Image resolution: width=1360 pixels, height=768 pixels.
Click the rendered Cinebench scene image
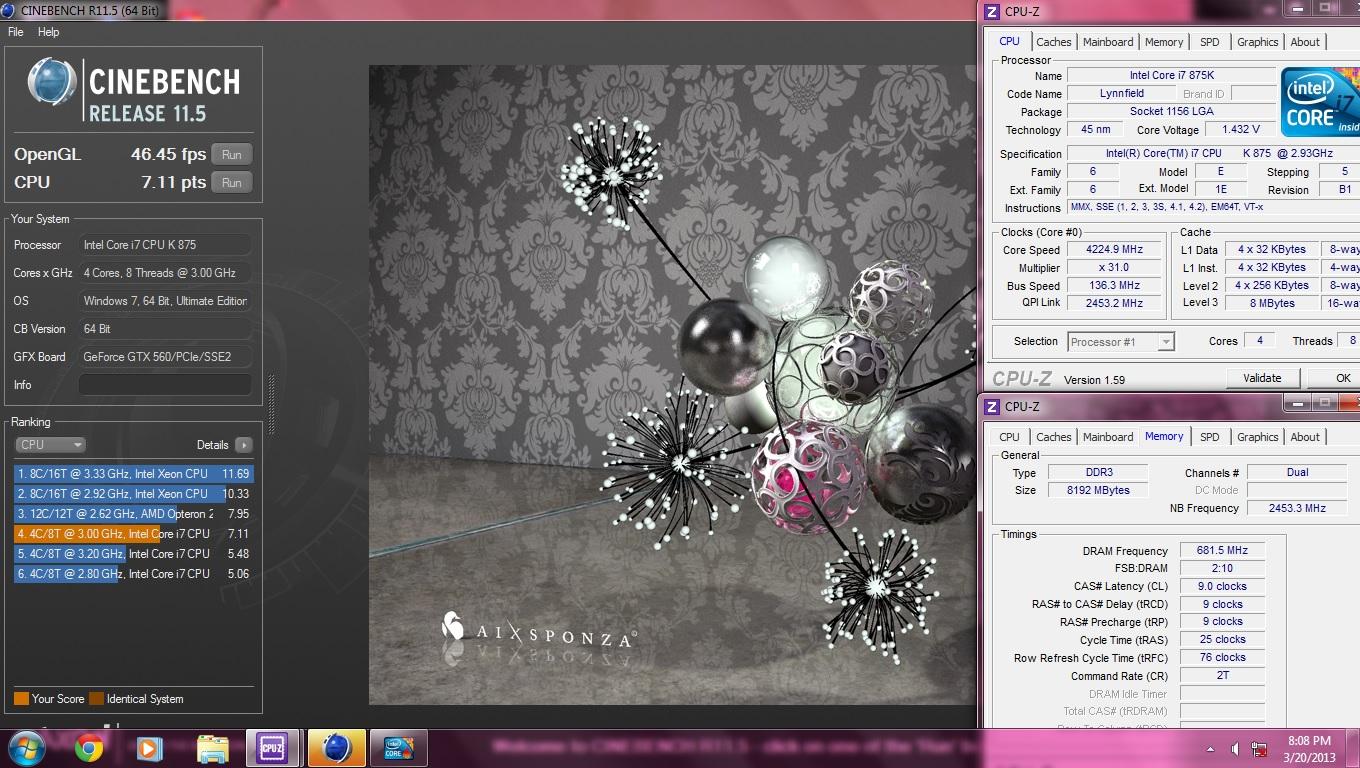672,385
